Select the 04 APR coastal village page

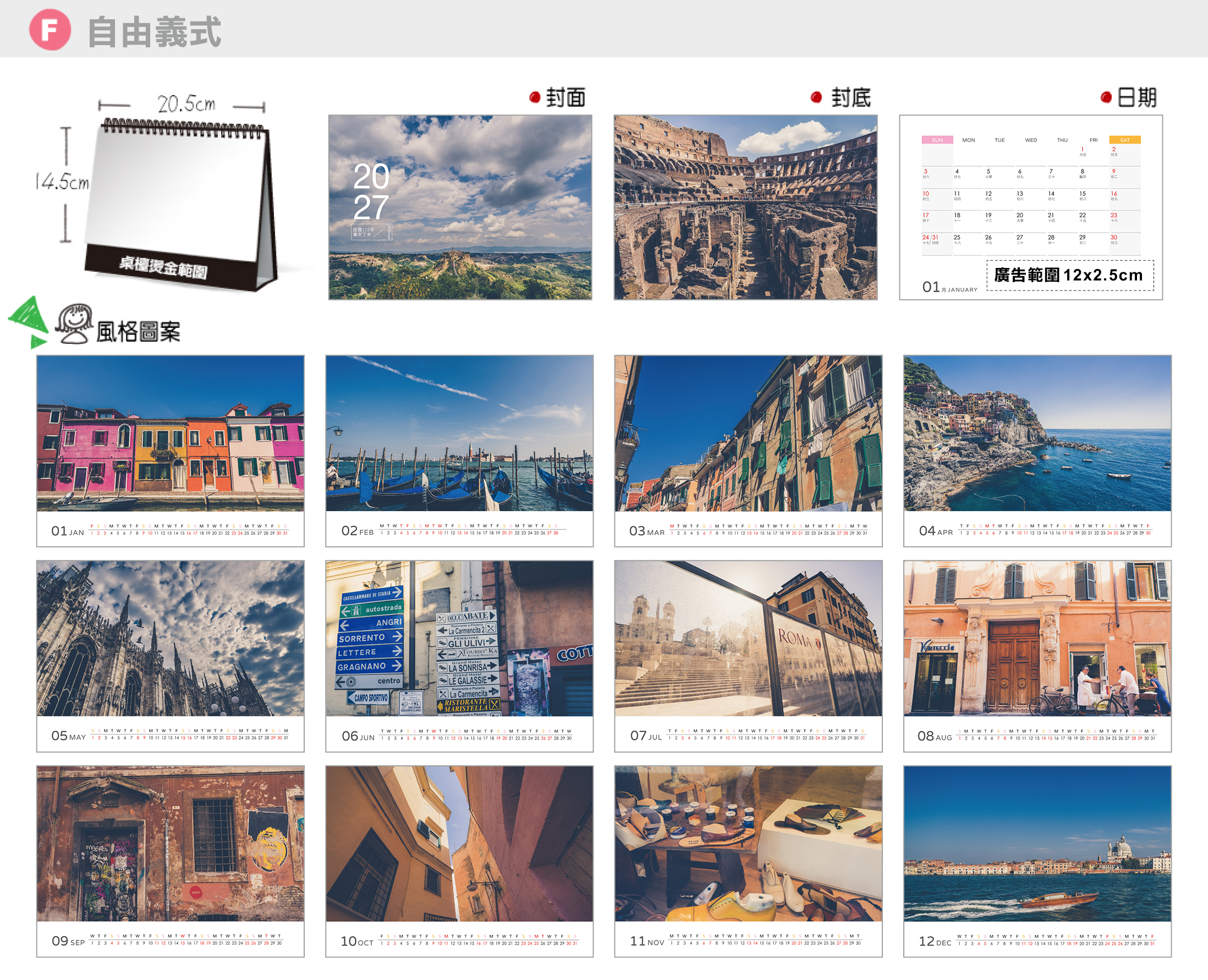coord(1037,451)
